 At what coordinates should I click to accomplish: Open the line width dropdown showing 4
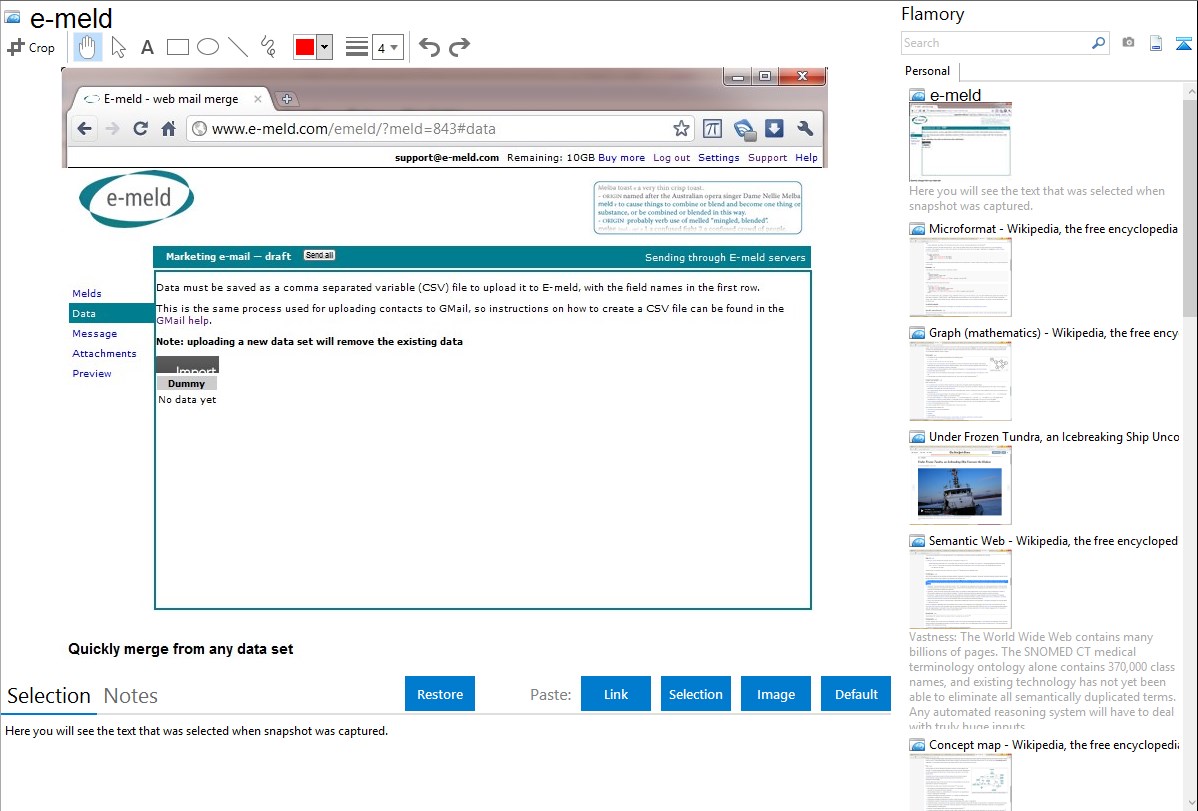tap(387, 47)
